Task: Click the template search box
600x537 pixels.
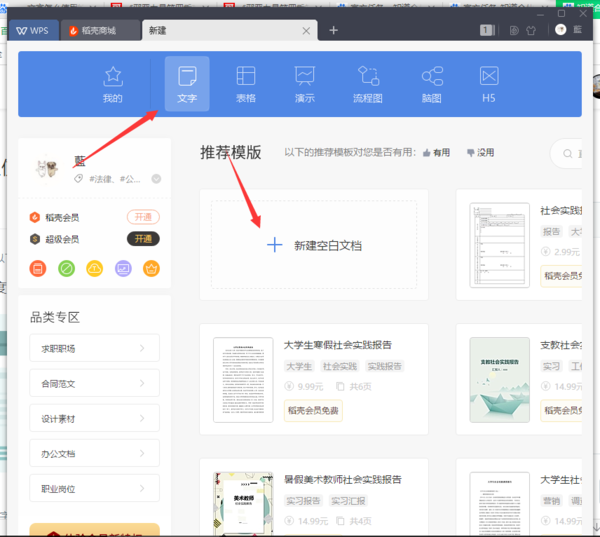Action: tap(566, 153)
